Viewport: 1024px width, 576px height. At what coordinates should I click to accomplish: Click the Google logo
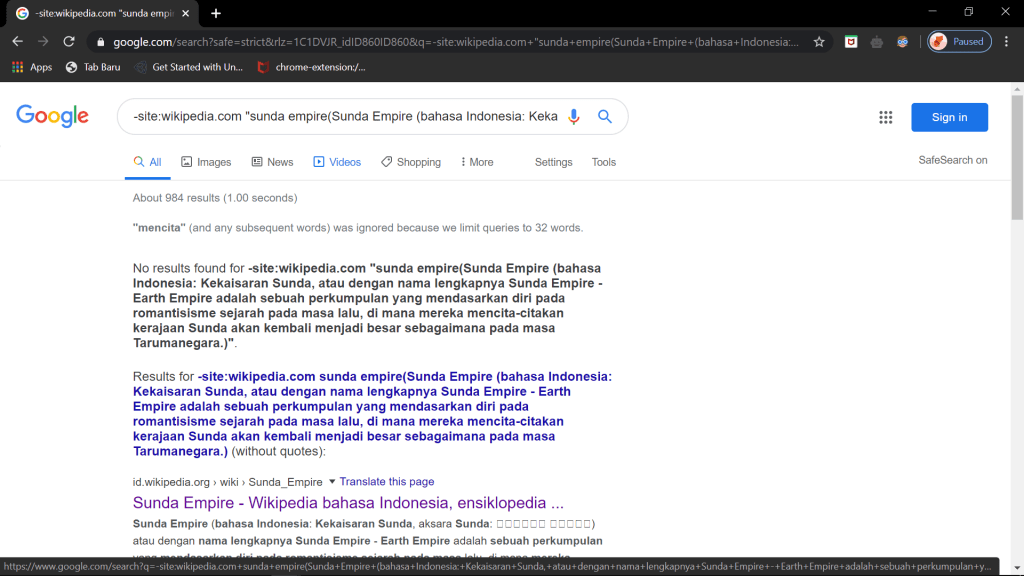click(53, 116)
